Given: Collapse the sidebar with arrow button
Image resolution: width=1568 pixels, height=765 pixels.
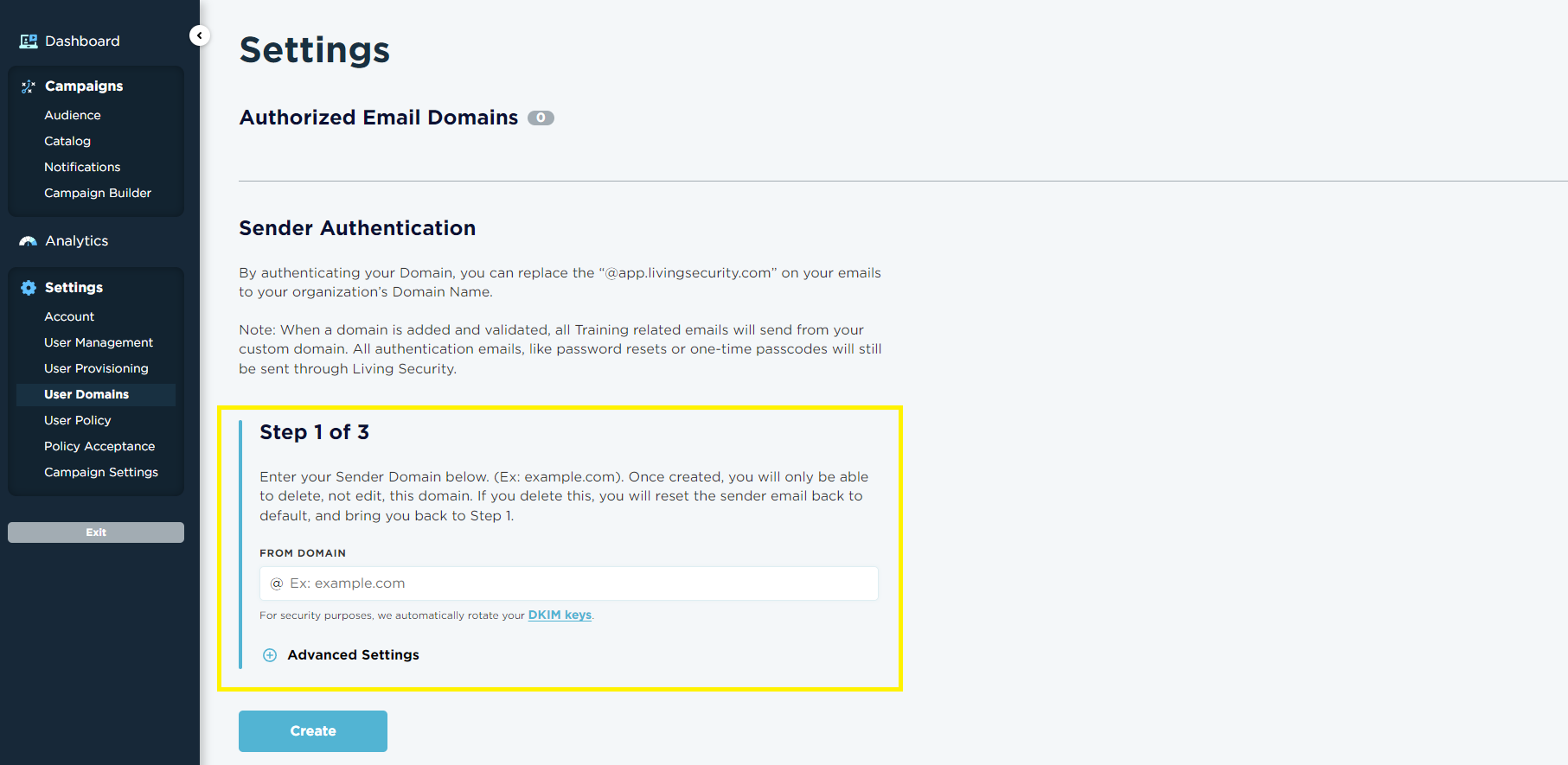Looking at the screenshot, I should pyautogui.click(x=200, y=35).
